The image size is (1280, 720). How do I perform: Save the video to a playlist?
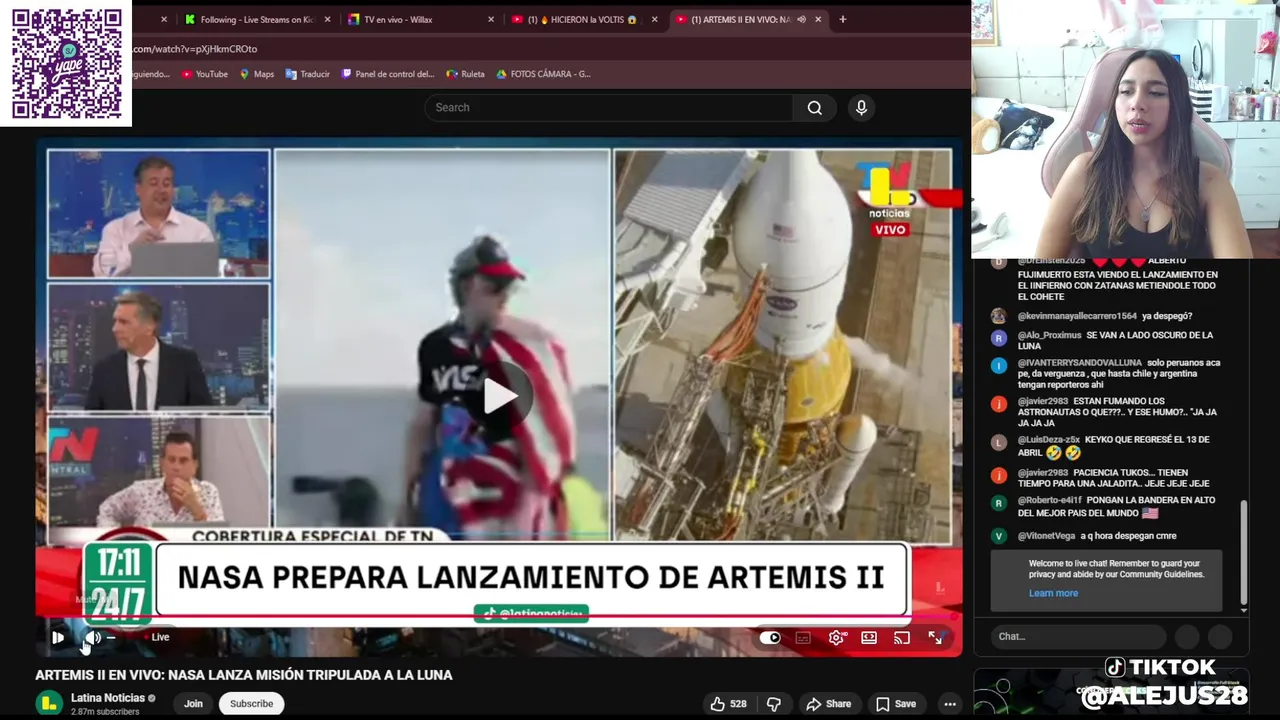[x=896, y=704]
